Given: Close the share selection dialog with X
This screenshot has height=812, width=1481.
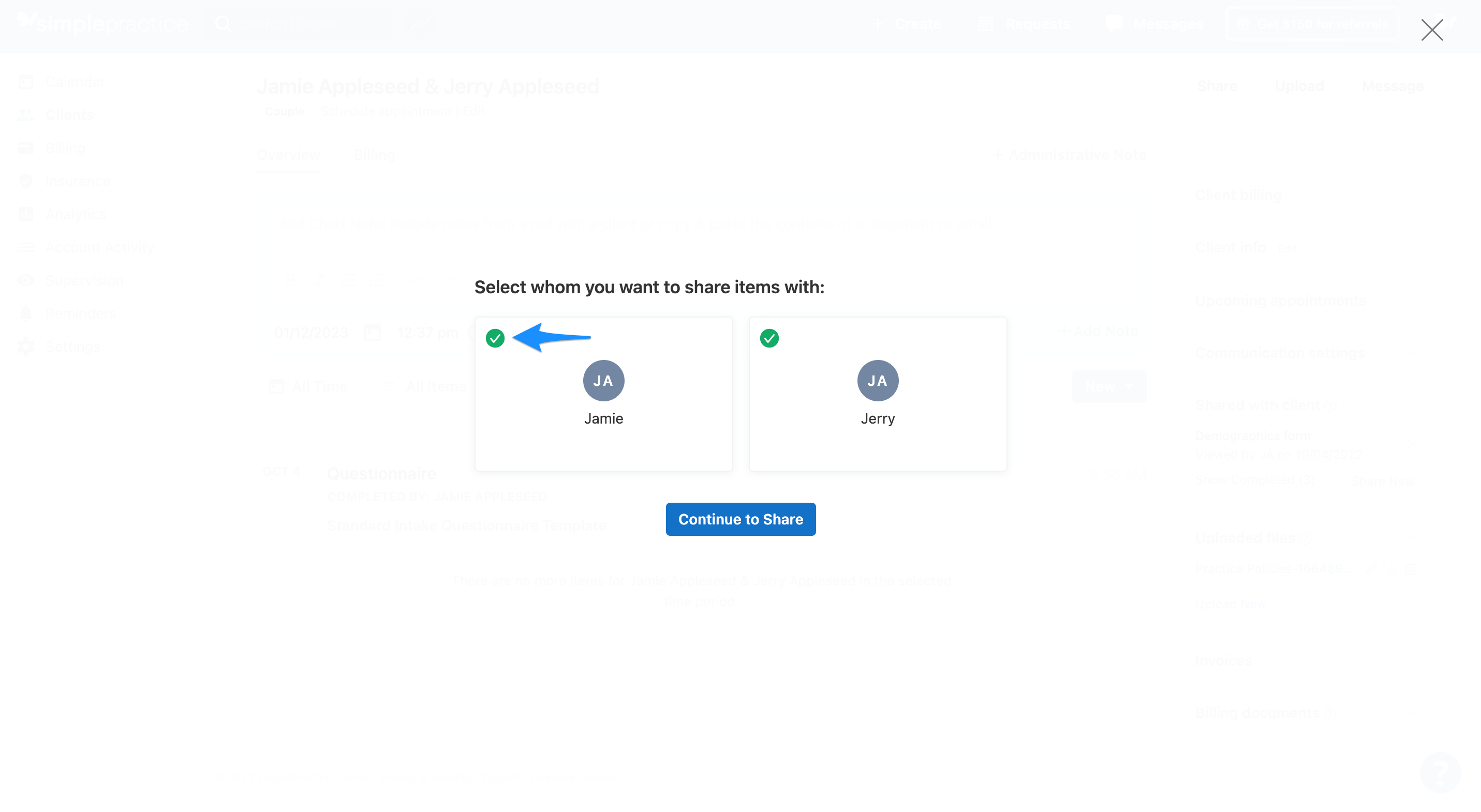Looking at the screenshot, I should click(x=1432, y=30).
